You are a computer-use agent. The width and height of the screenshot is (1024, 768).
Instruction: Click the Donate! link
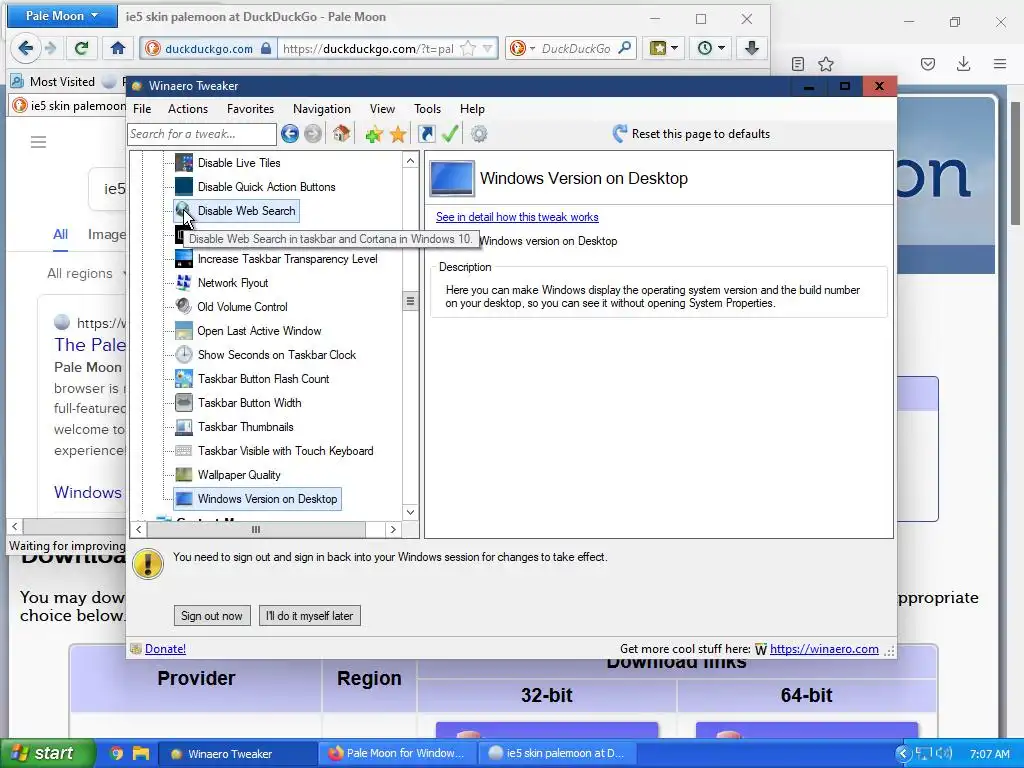[165, 648]
